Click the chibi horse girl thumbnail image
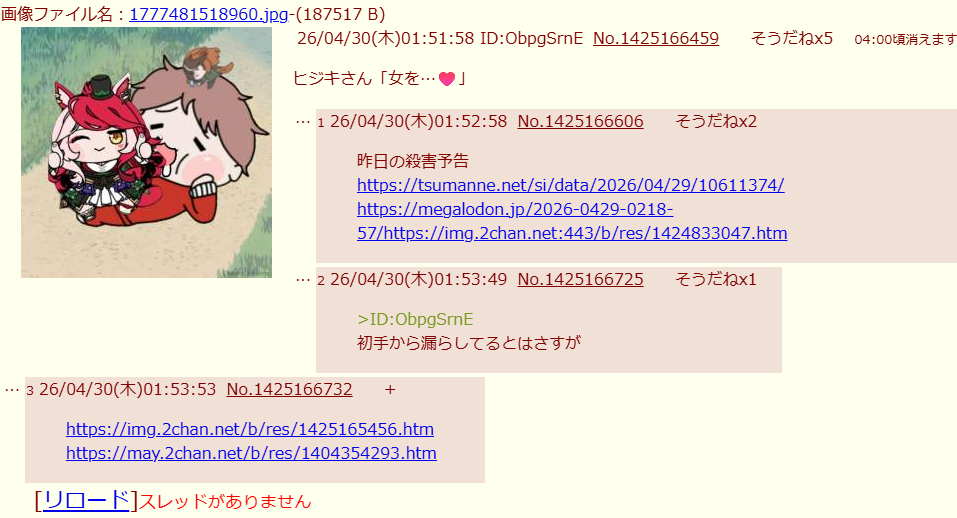The width and height of the screenshot is (957, 518). point(146,153)
